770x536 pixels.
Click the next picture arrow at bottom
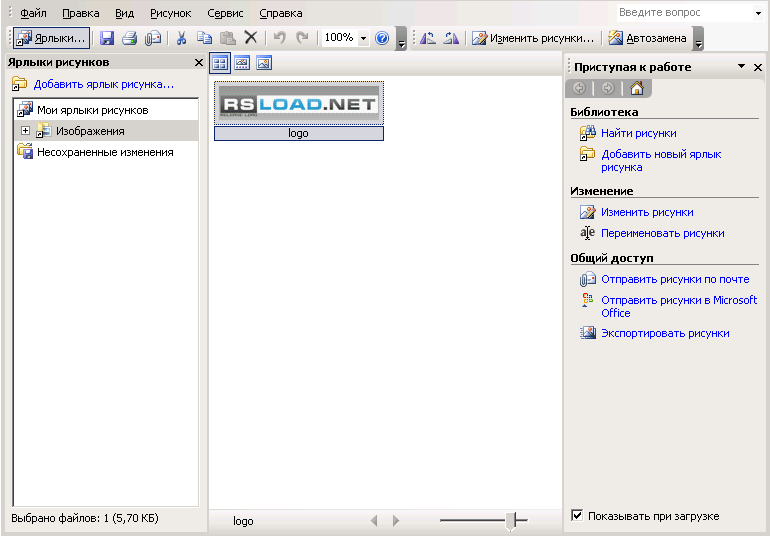point(396,520)
